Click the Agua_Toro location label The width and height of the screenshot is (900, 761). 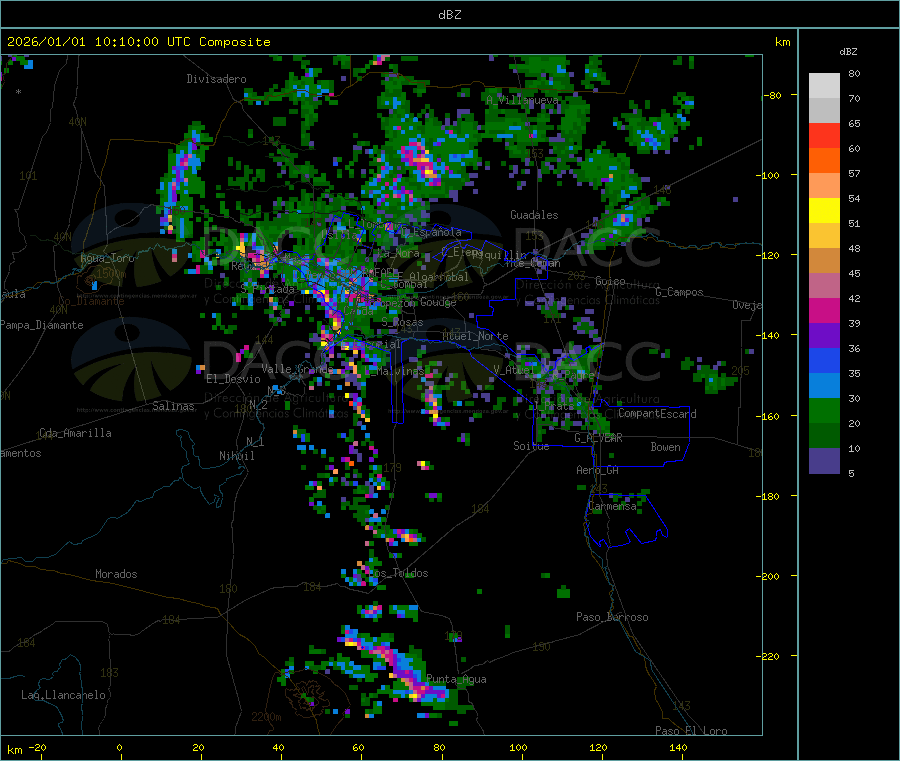107,258
